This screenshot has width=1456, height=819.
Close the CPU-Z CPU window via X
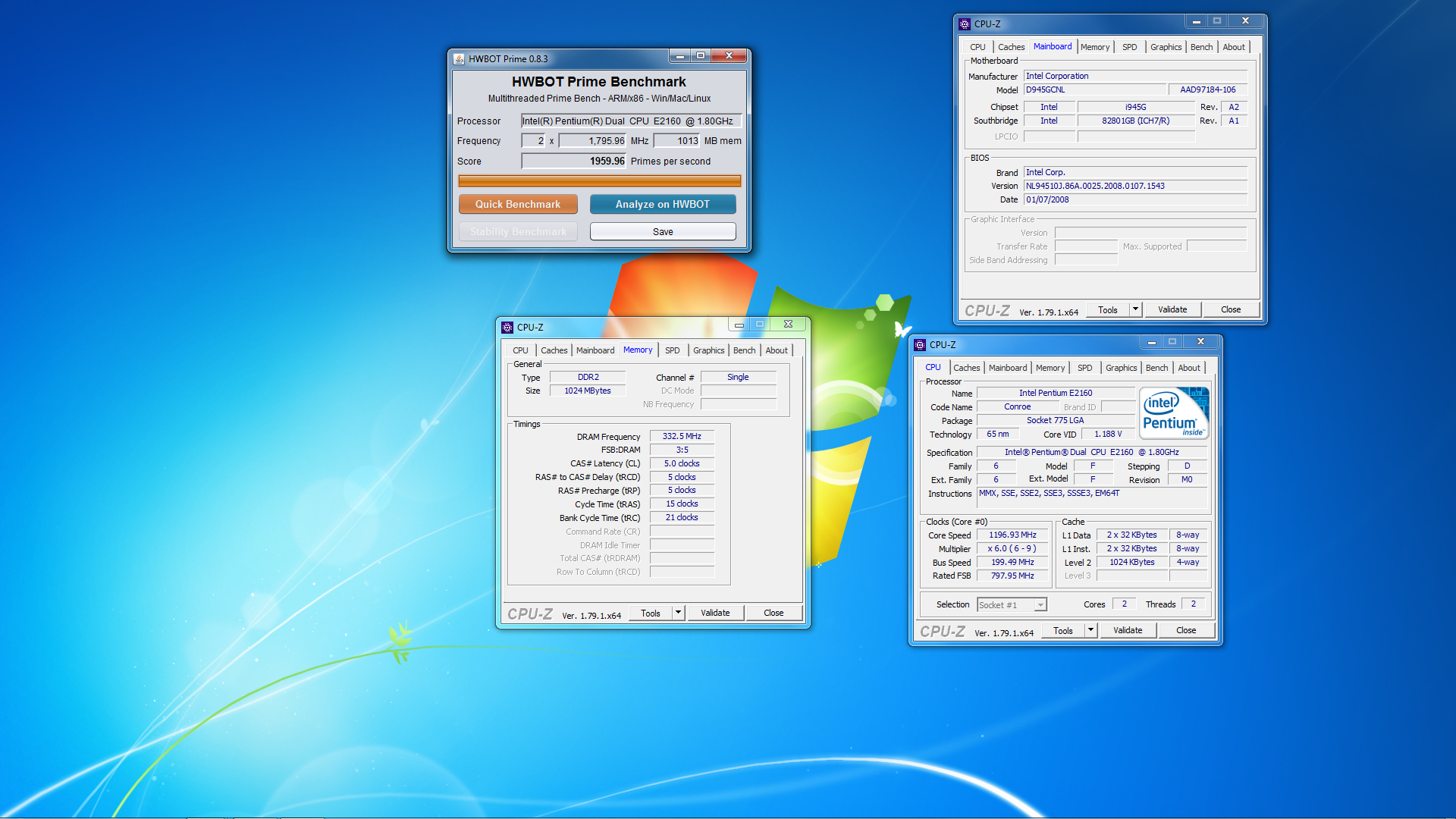coord(1200,342)
